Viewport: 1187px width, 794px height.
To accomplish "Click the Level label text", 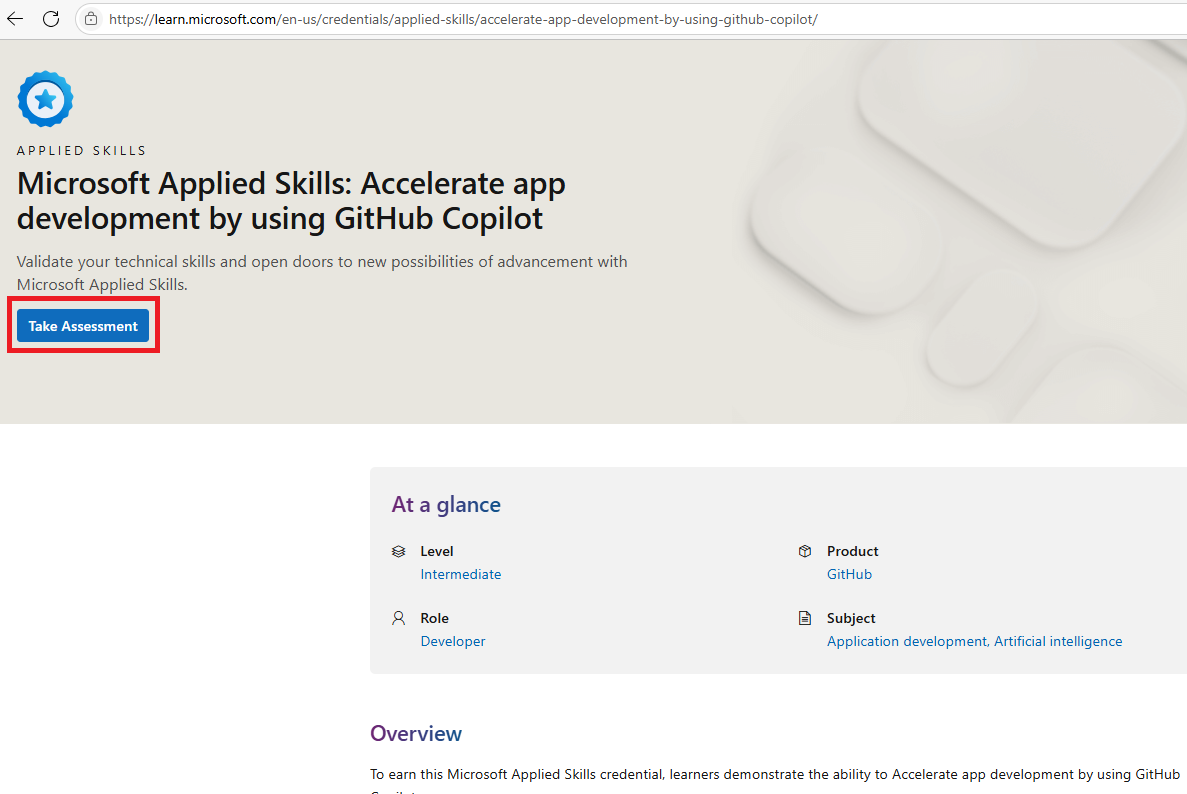I will pos(437,551).
